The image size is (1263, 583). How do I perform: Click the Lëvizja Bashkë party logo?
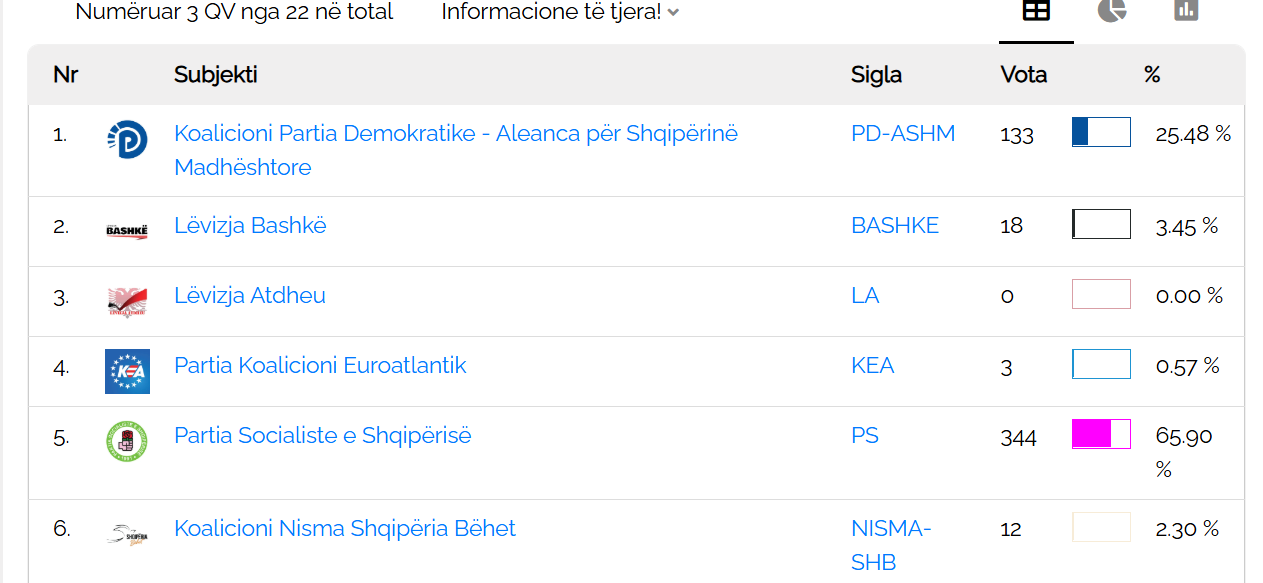(x=127, y=231)
